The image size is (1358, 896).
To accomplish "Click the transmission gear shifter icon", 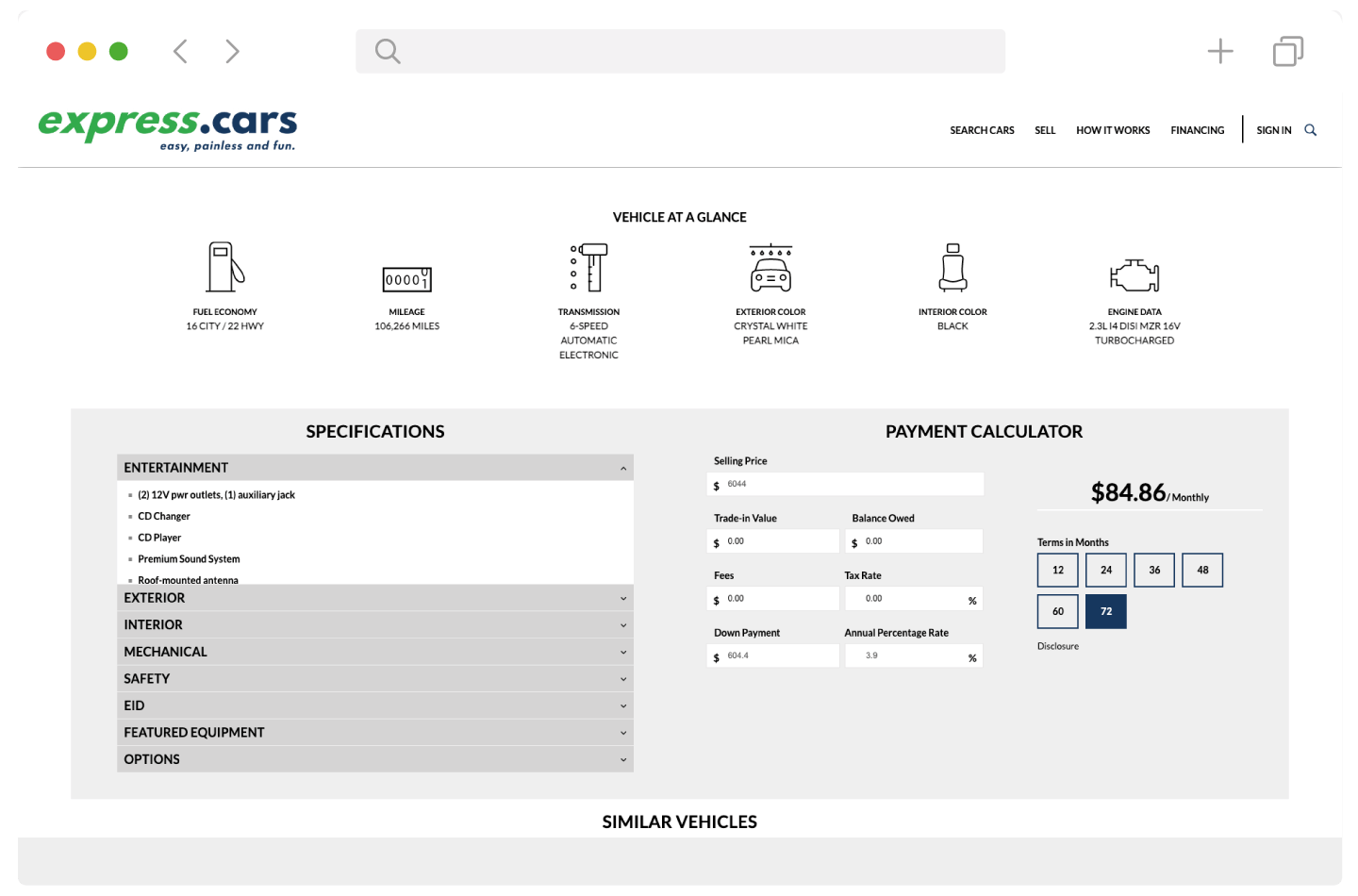I will click(x=589, y=267).
